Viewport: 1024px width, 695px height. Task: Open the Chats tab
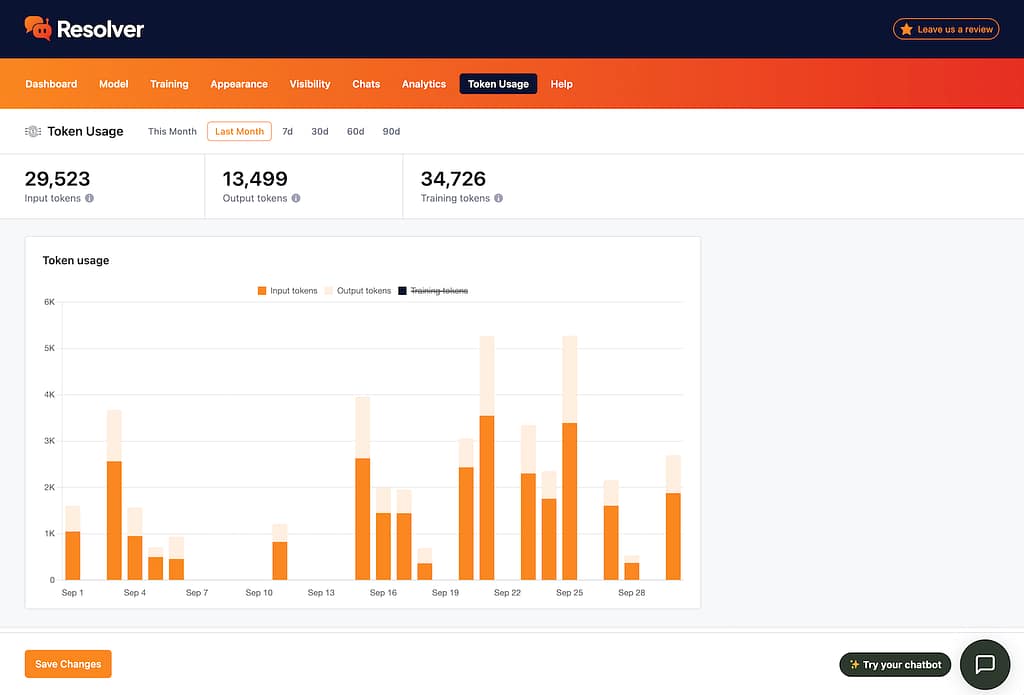[x=366, y=84]
